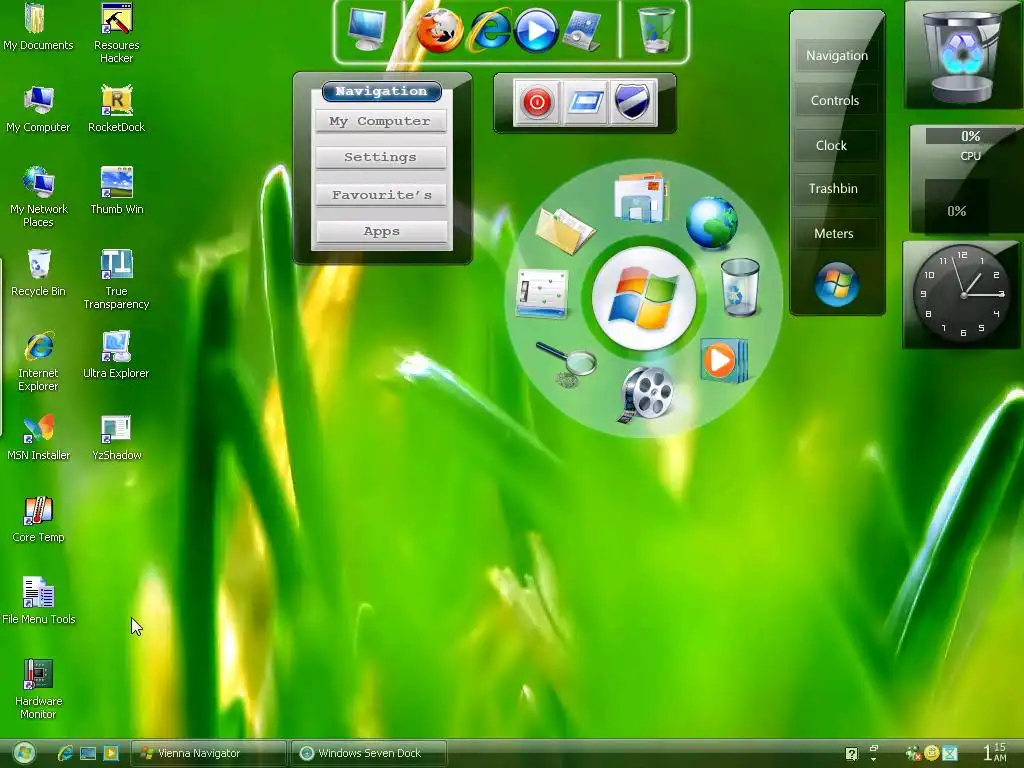Open Favourite's in the Navigation widget
This screenshot has height=768, width=1024.
click(x=381, y=195)
